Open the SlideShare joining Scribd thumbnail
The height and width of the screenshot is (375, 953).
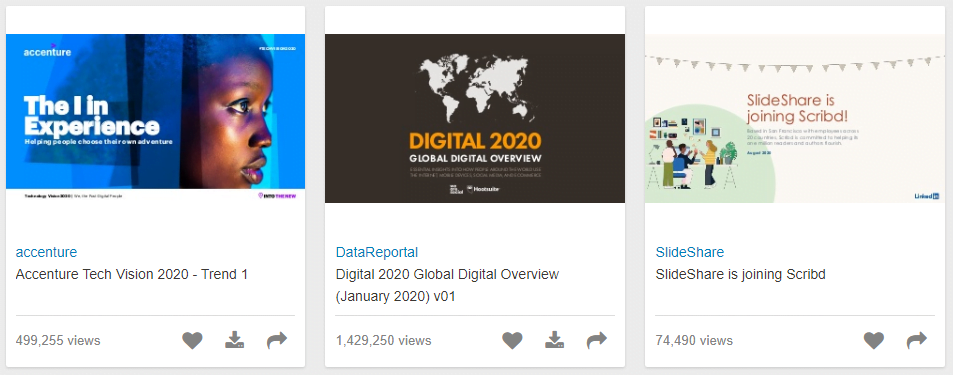tap(795, 119)
